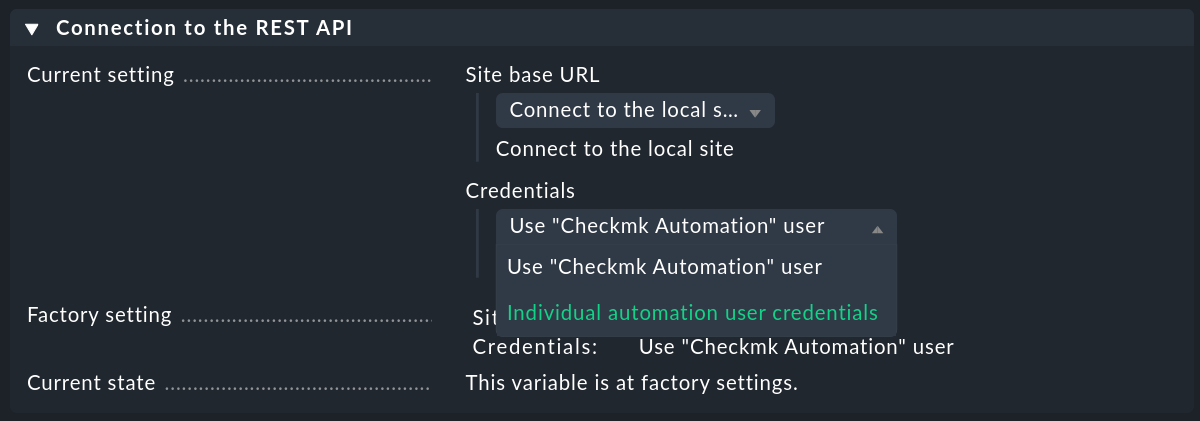
Task: Click the down arrow on Site base URL selector
Action: coord(755,113)
